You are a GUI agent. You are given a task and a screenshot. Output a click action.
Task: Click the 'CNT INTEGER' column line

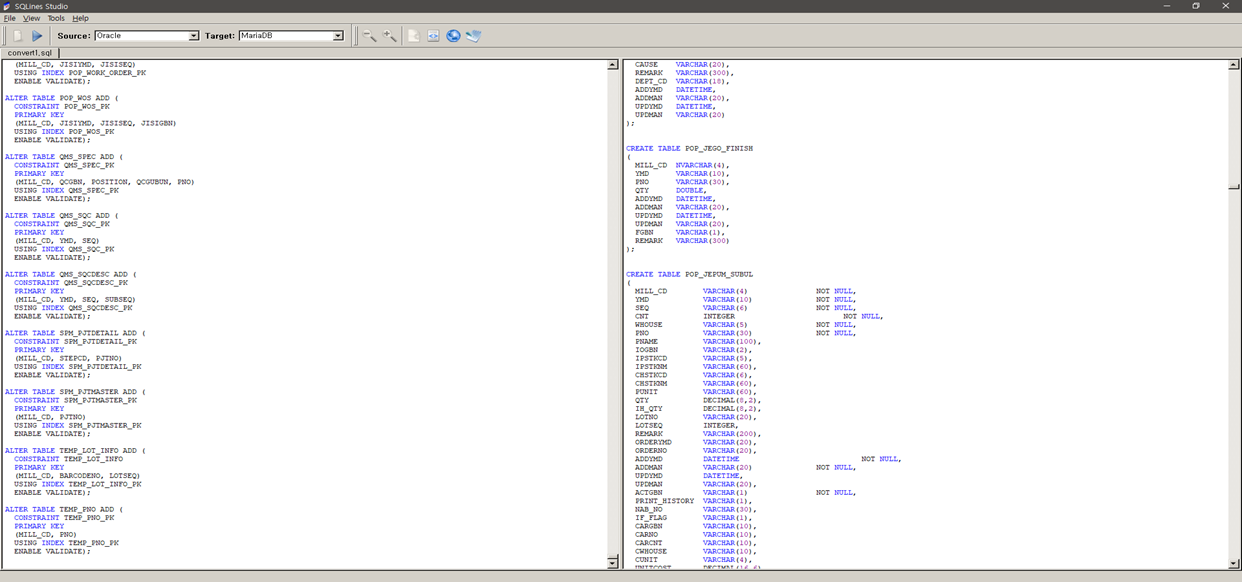[x=759, y=316]
